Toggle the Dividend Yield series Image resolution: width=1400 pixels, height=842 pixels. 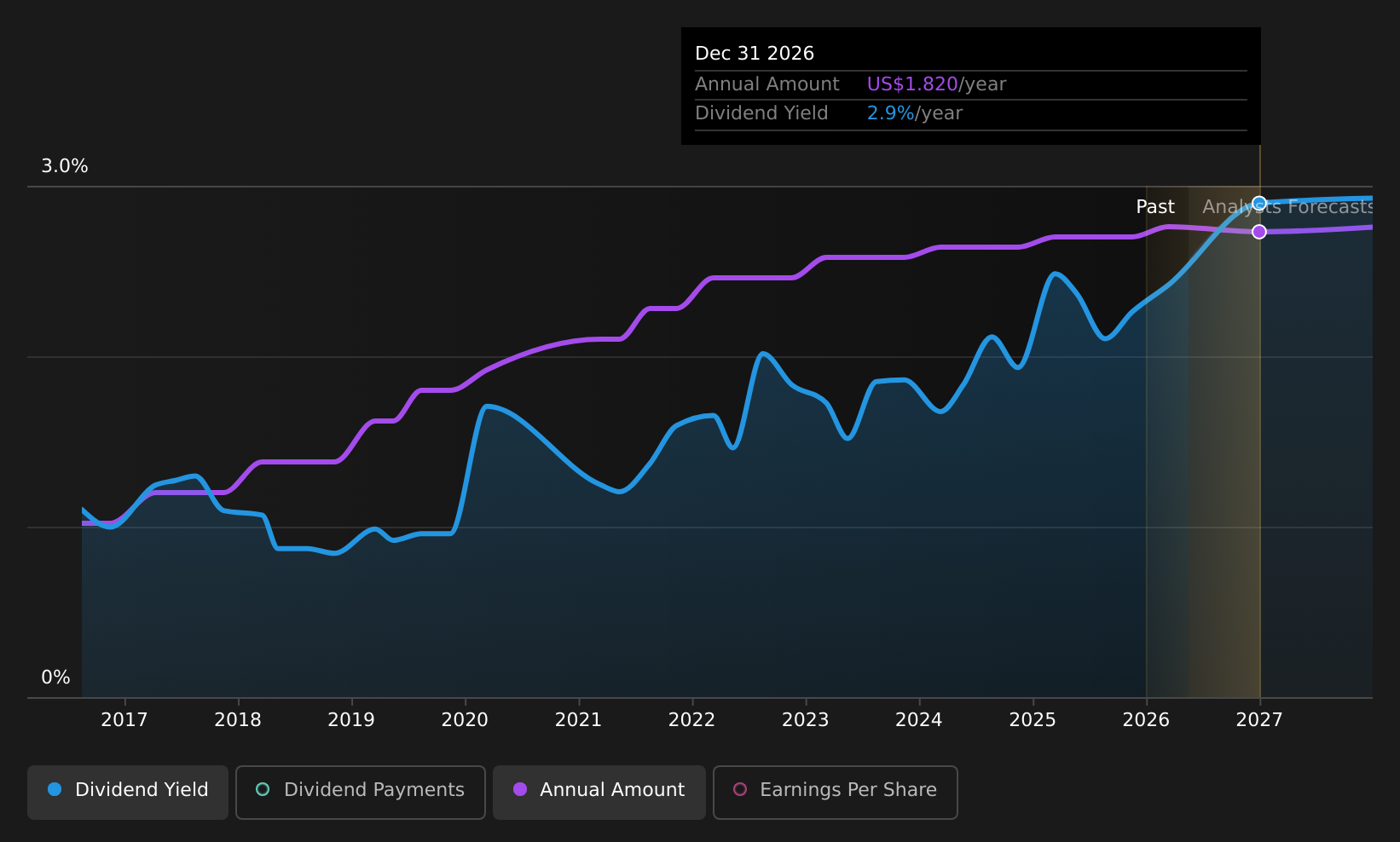tap(128, 792)
